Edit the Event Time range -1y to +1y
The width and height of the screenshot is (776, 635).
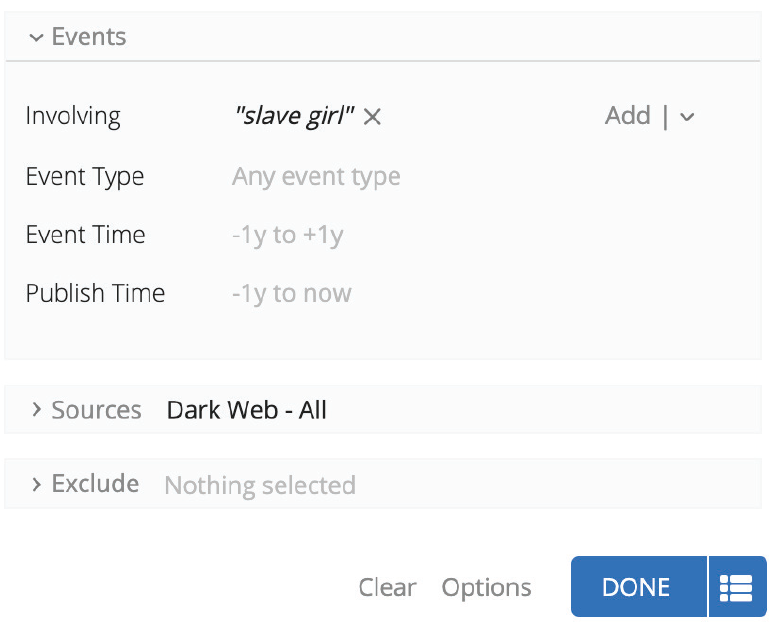coord(288,235)
